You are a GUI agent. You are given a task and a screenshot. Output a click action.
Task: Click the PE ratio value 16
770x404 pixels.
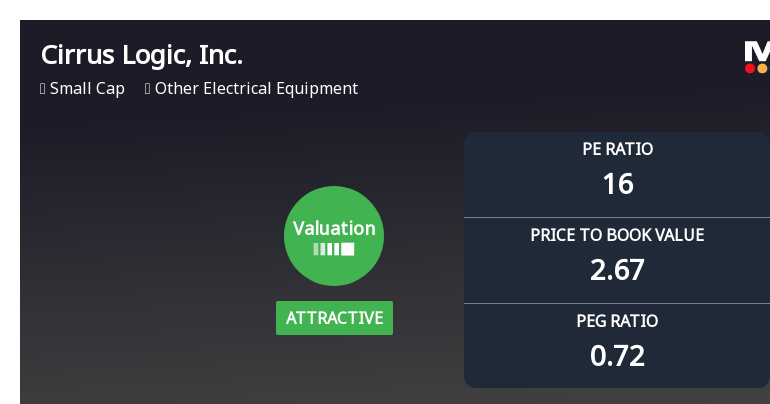pyautogui.click(x=617, y=184)
